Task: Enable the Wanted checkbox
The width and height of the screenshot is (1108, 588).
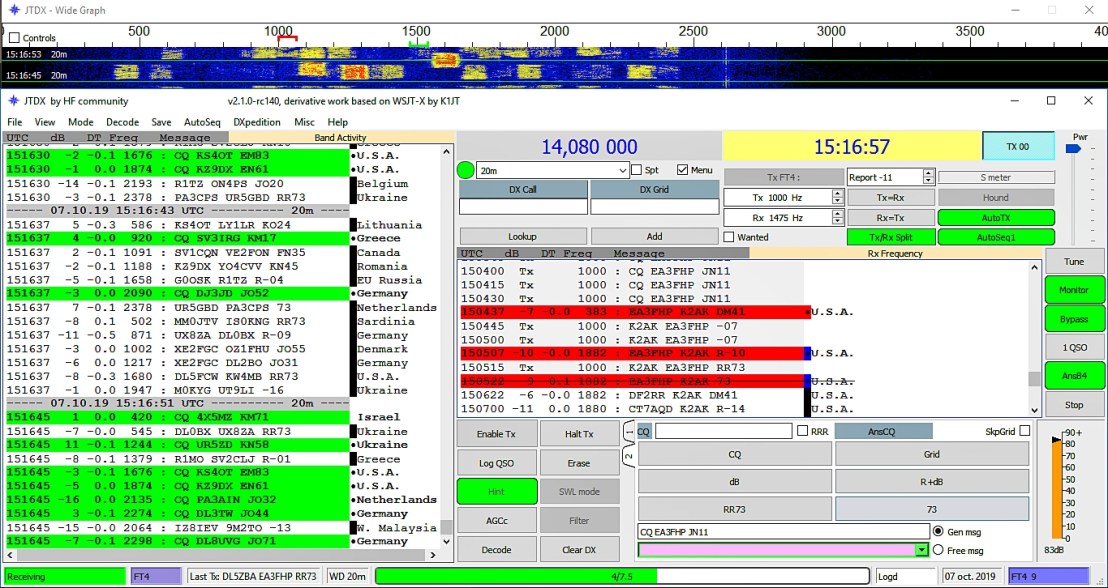Action: coord(729,237)
